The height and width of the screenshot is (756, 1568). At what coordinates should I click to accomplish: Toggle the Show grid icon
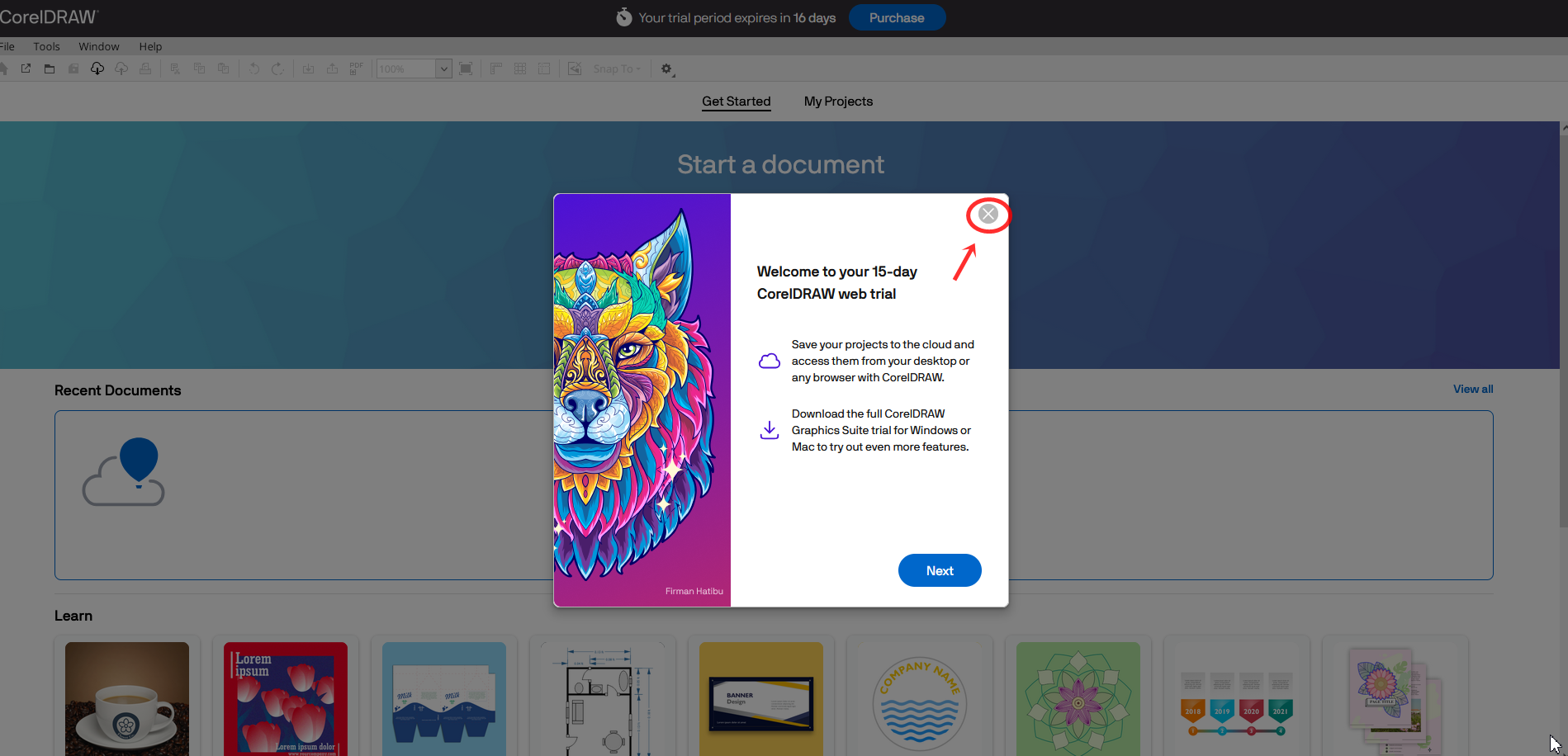click(520, 69)
